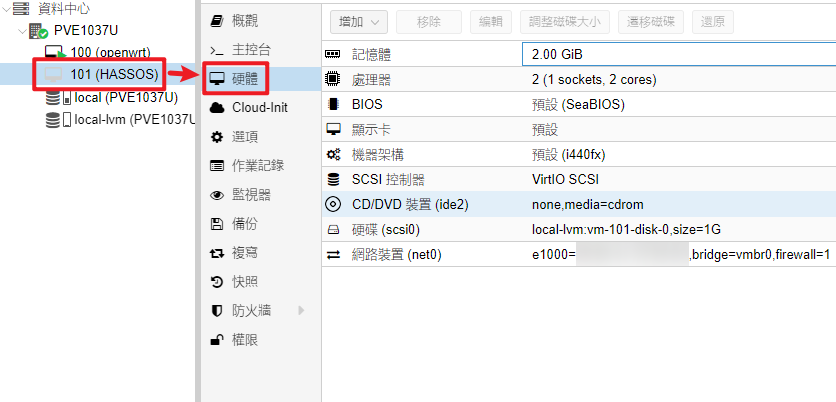Click the Cloud-Init cloud icon
The height and width of the screenshot is (402, 836).
pos(217,107)
